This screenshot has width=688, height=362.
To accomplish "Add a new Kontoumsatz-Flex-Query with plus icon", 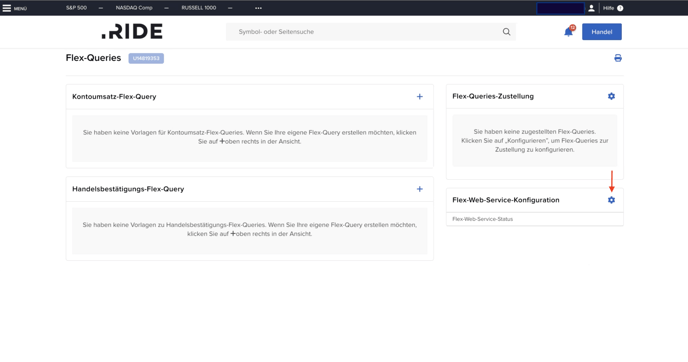I will (420, 97).
